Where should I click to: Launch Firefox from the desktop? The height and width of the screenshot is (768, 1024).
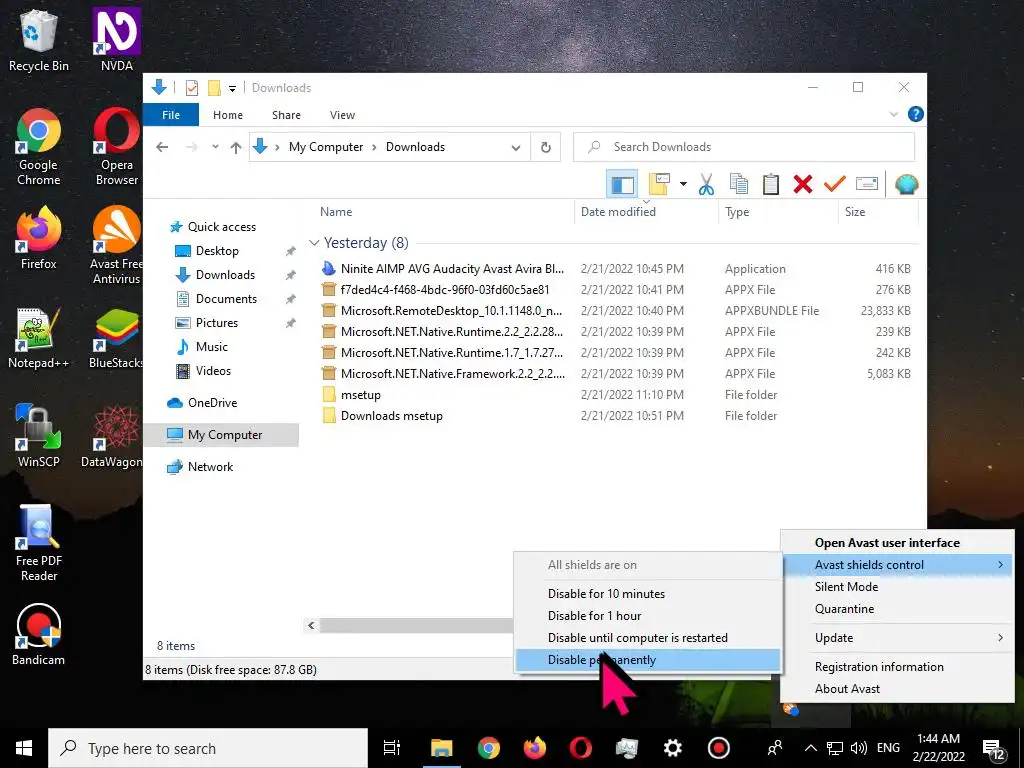(39, 238)
